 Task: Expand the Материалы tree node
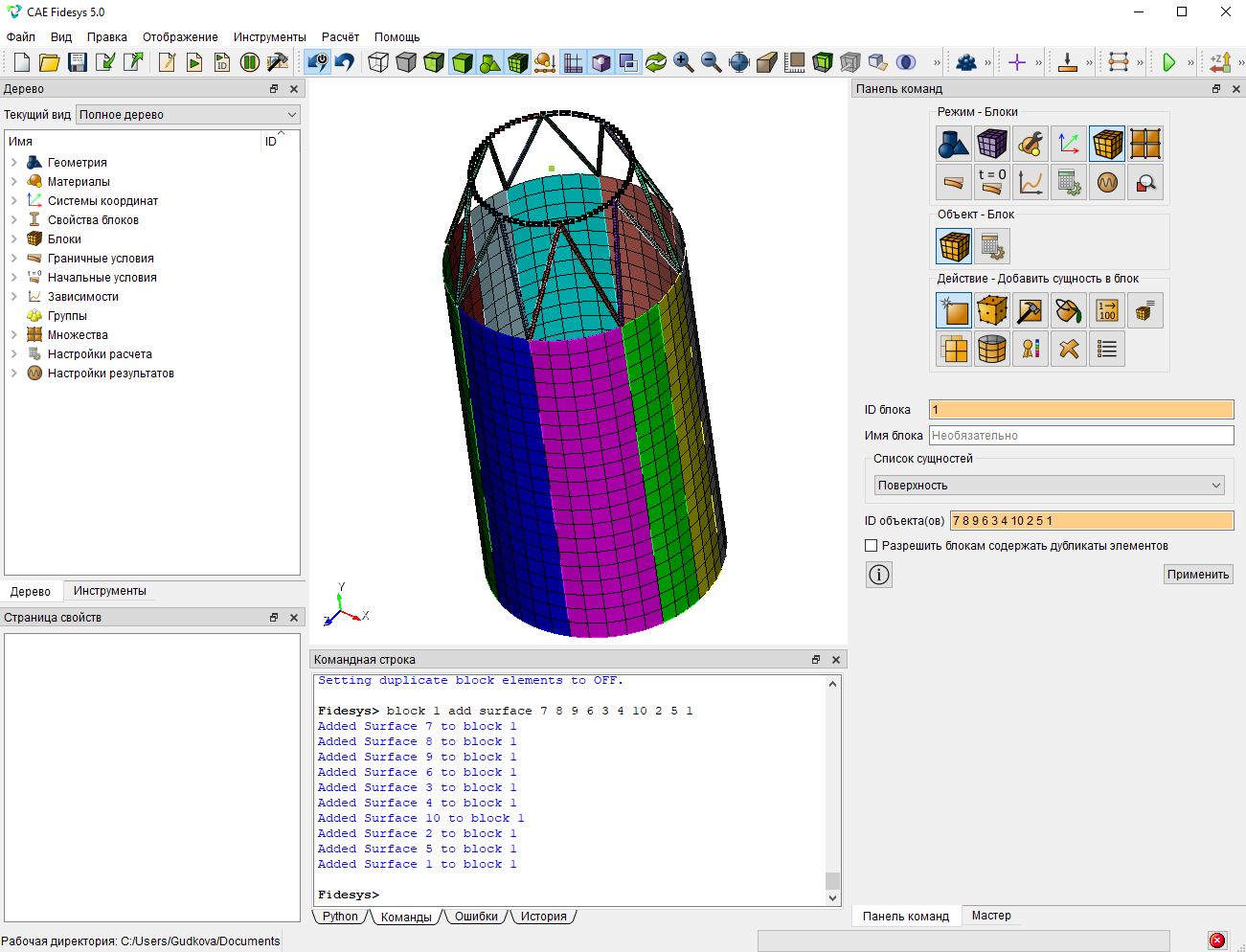14,182
